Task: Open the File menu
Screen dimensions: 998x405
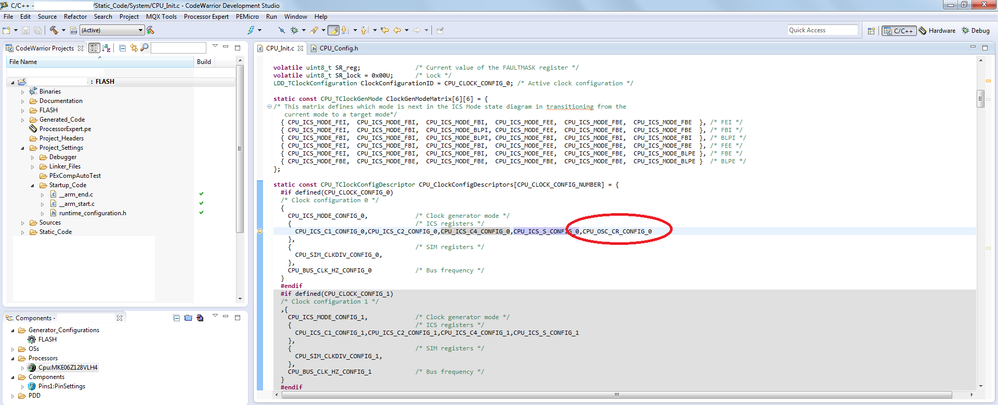Action: pyautogui.click(x=8, y=17)
